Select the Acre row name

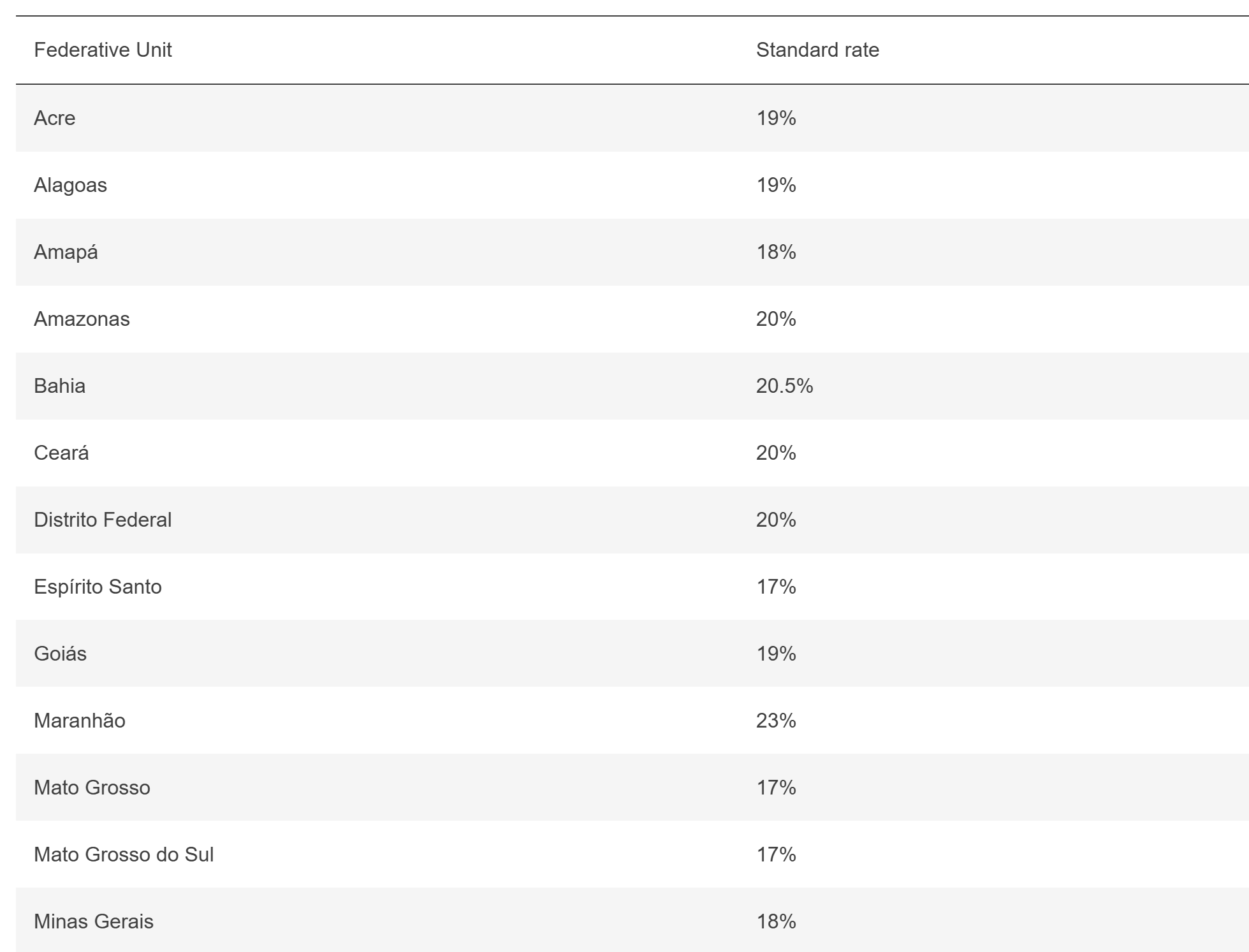pos(55,118)
